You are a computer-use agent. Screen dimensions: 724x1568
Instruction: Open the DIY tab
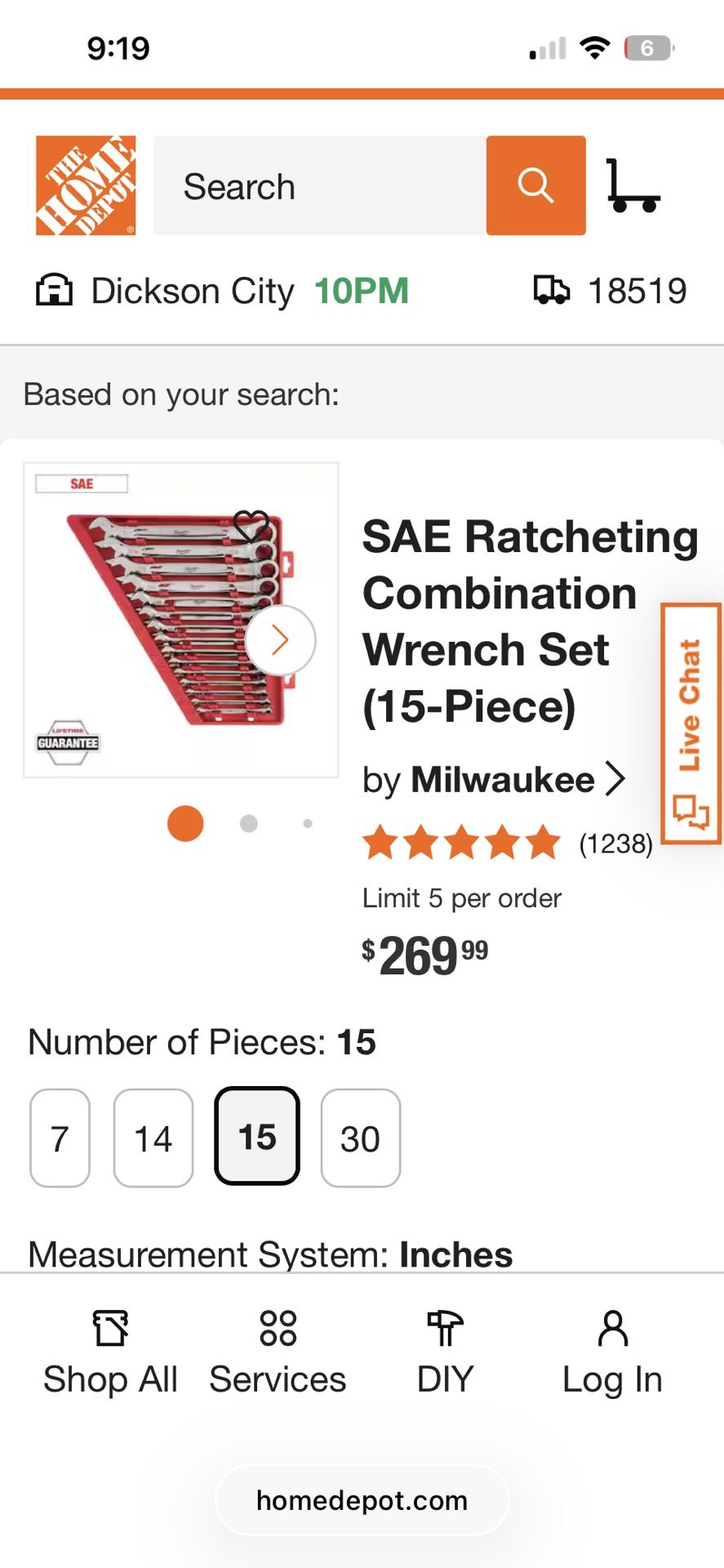pos(445,1352)
